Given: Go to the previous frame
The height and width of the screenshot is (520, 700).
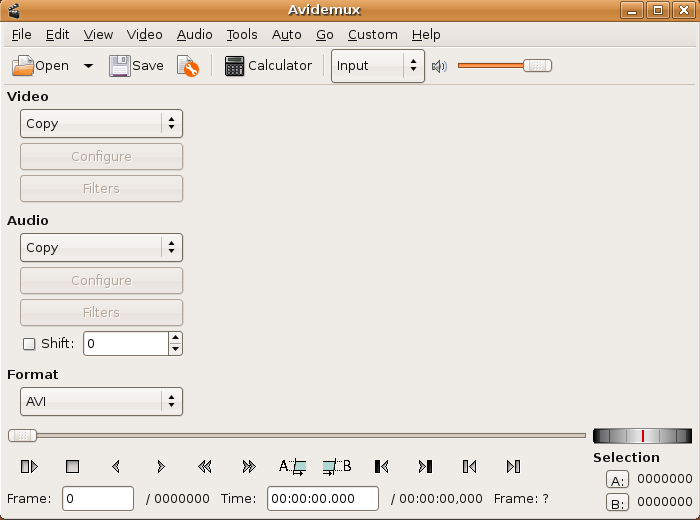Looking at the screenshot, I should coord(116,466).
